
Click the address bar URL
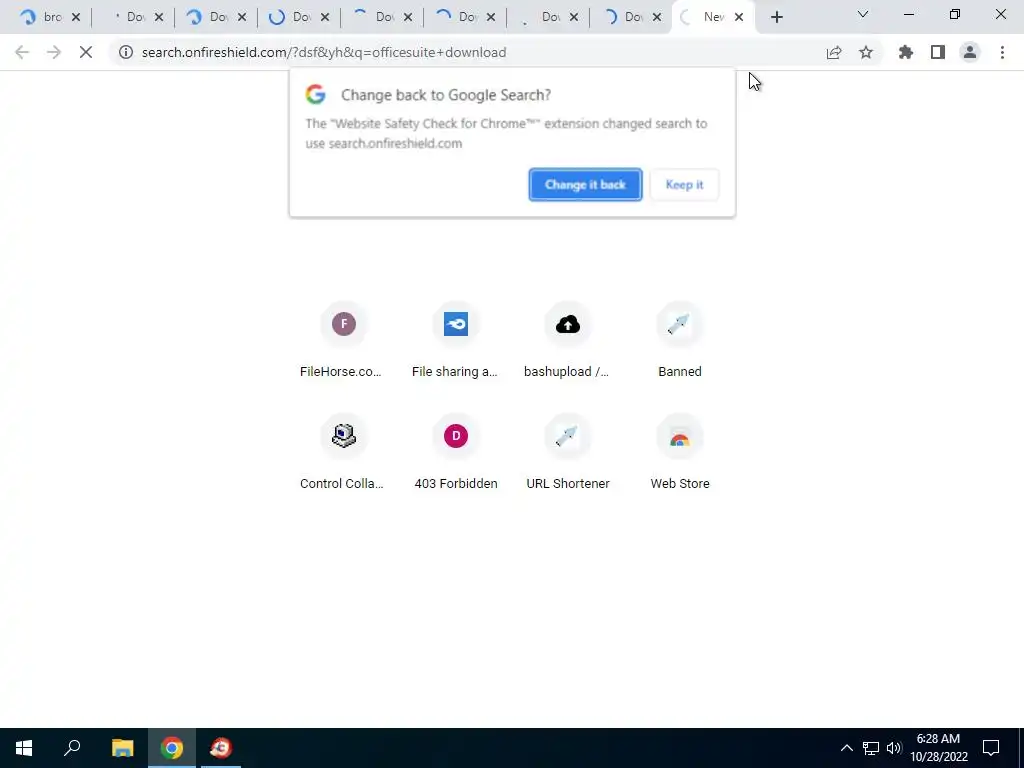[x=324, y=52]
